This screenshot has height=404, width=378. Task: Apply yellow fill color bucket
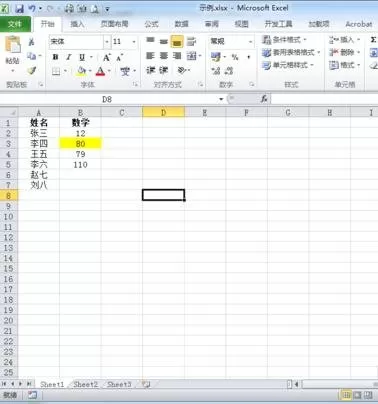pos(81,71)
